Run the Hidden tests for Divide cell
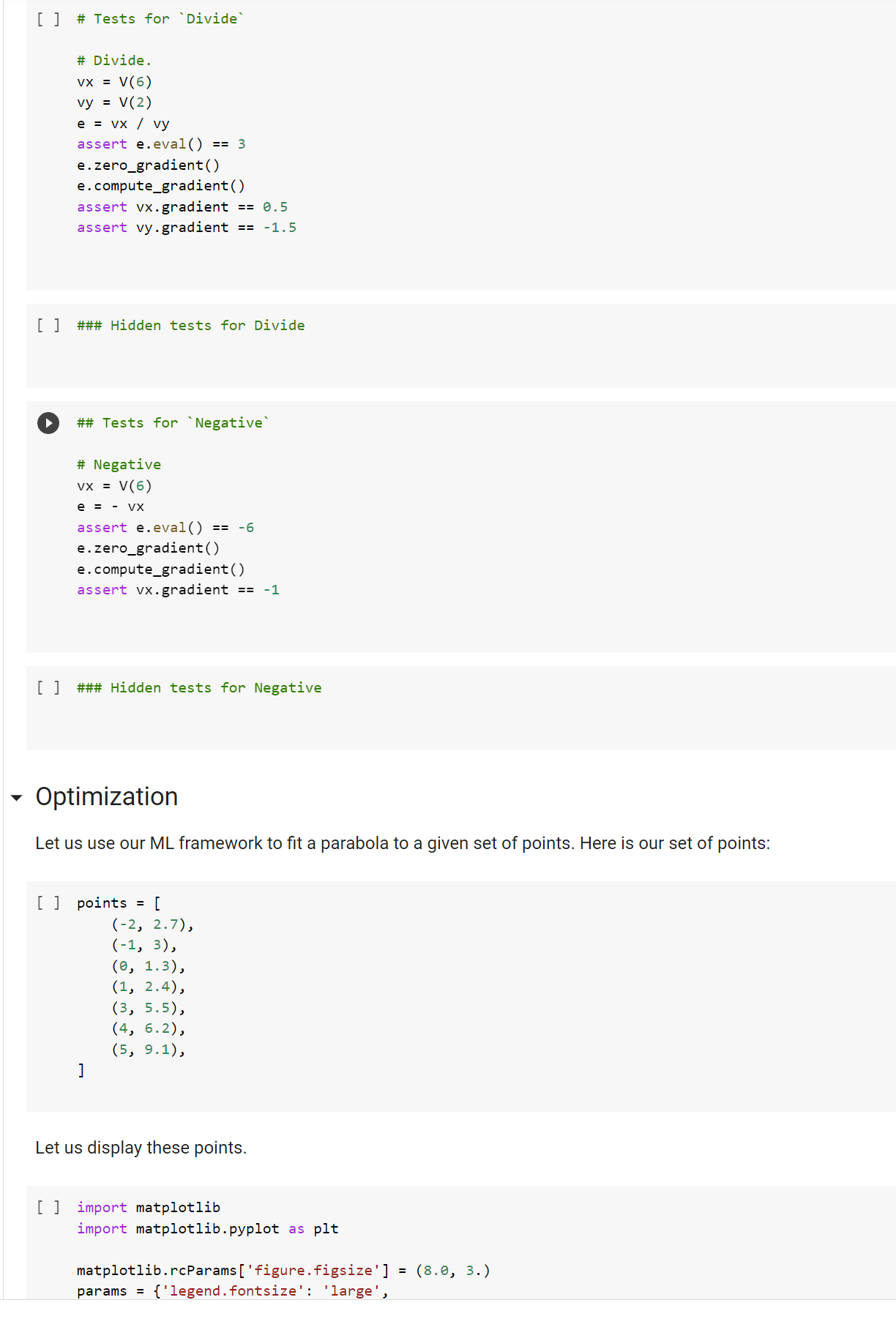 pos(48,325)
